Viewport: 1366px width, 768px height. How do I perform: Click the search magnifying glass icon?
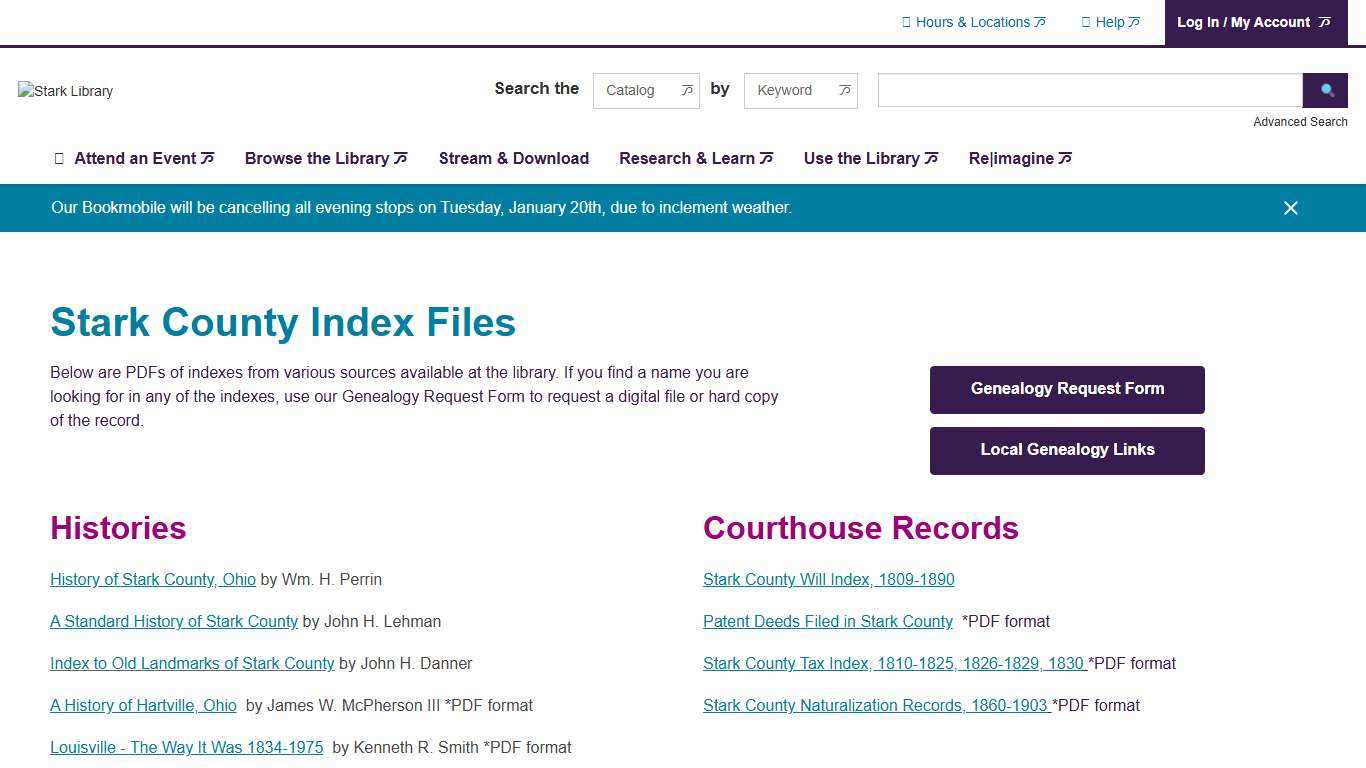click(1325, 90)
